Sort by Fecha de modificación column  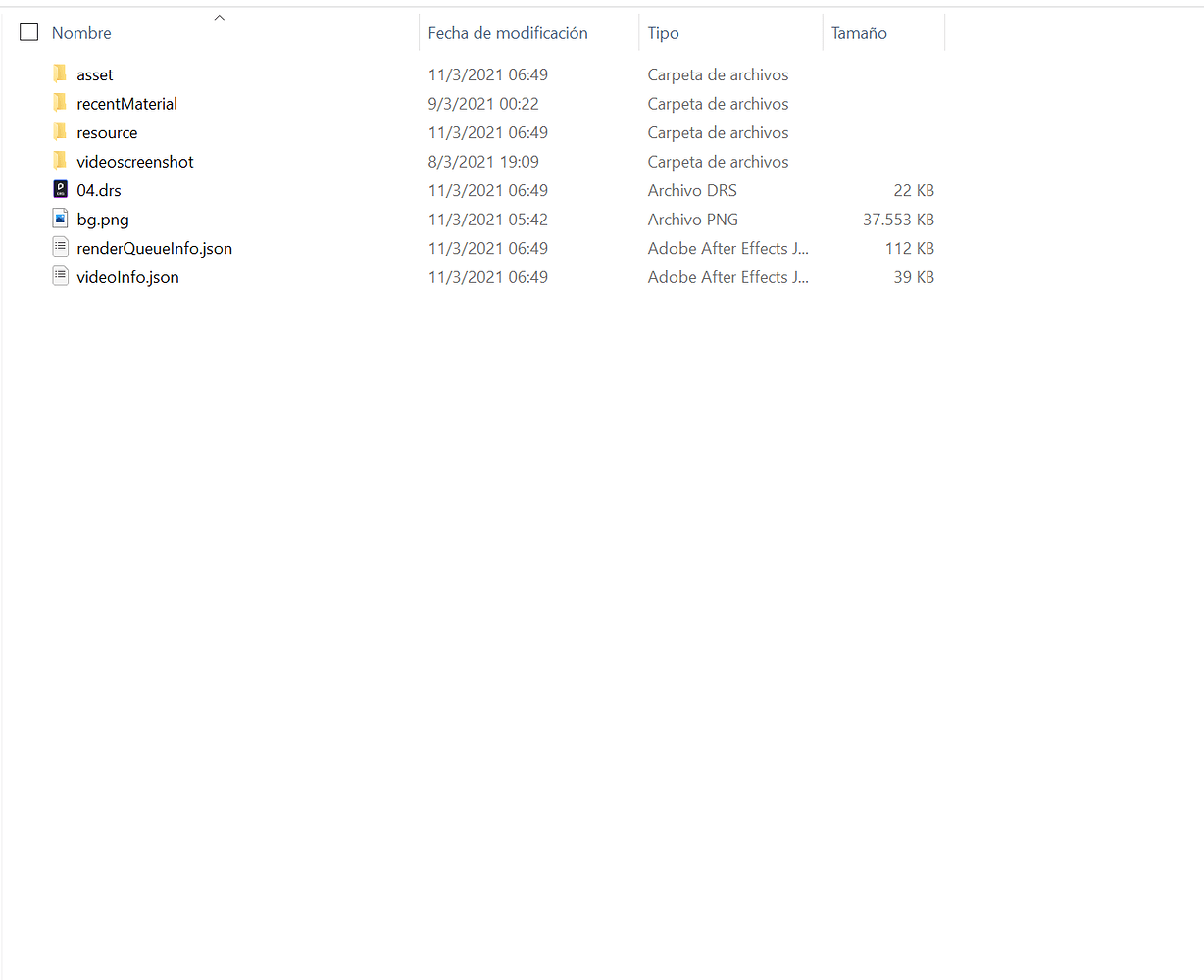coord(508,33)
